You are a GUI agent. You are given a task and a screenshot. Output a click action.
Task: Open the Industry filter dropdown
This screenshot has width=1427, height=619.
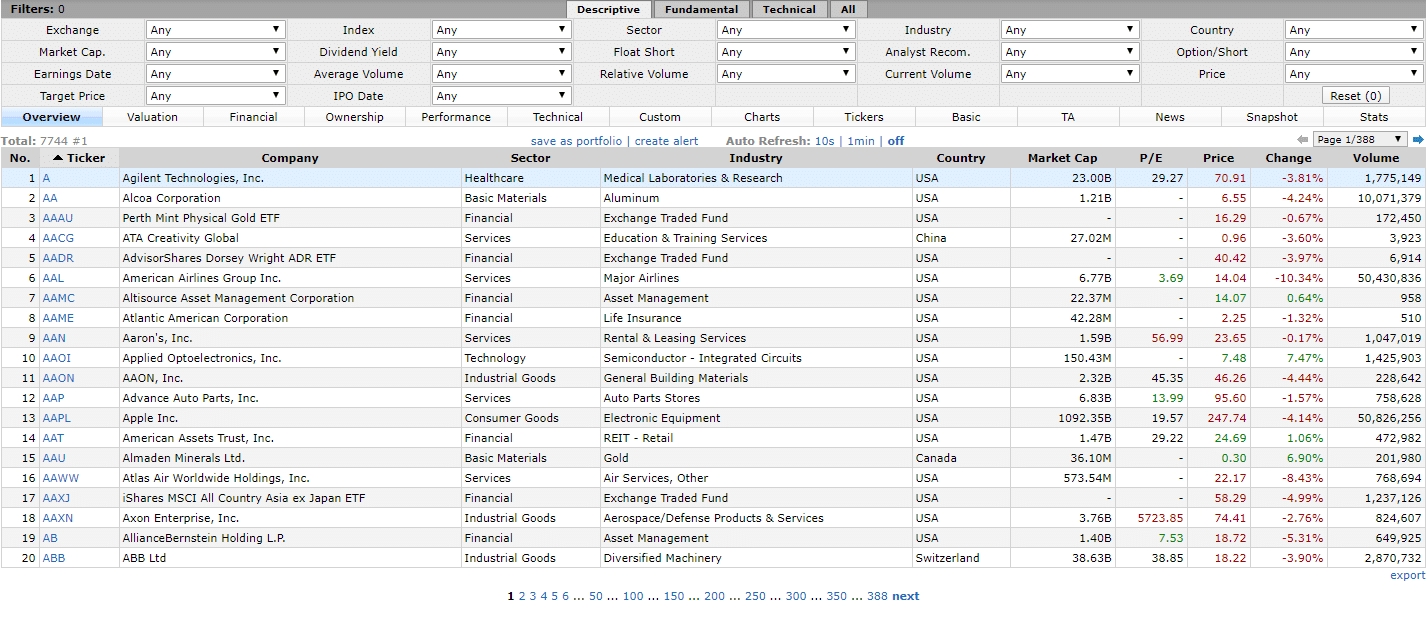[x=1070, y=30]
